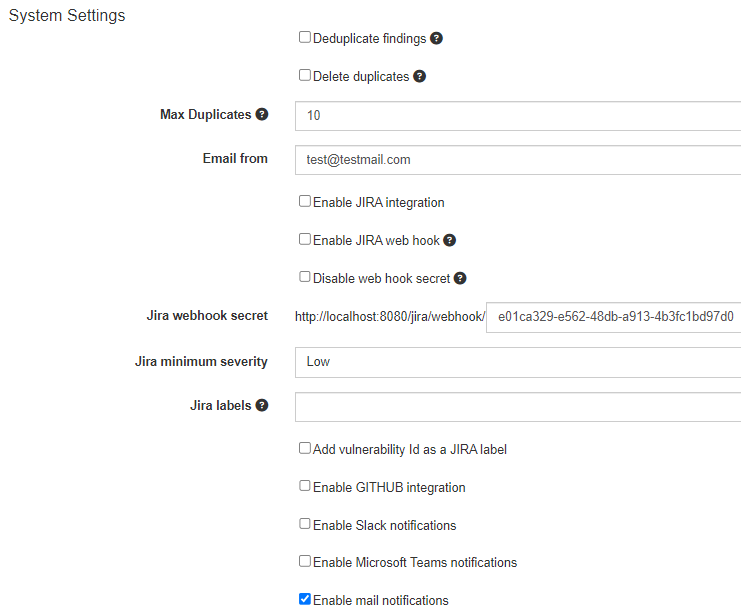
Task: Check the Delete duplicates option
Action: (305, 76)
